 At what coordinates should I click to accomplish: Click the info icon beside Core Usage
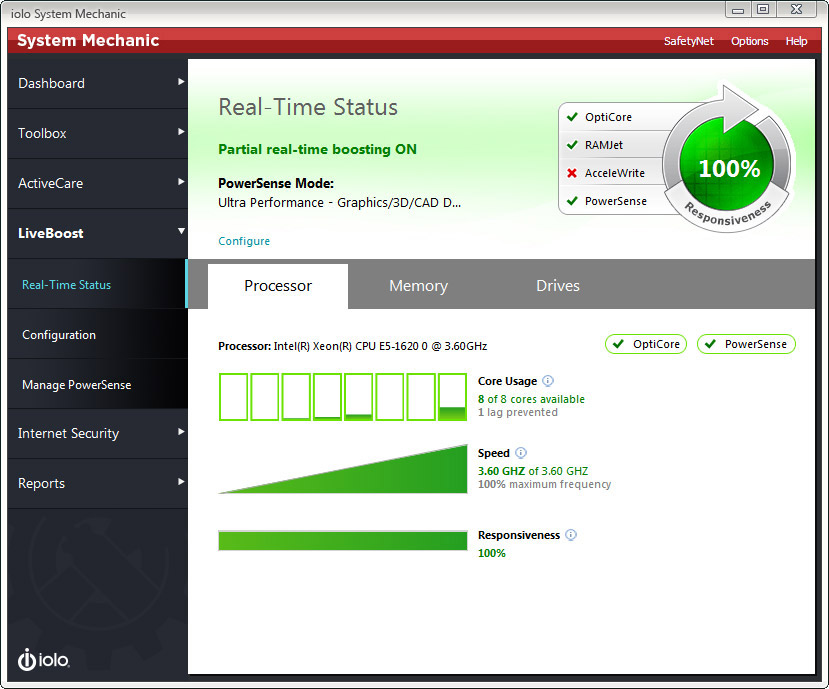(x=548, y=381)
